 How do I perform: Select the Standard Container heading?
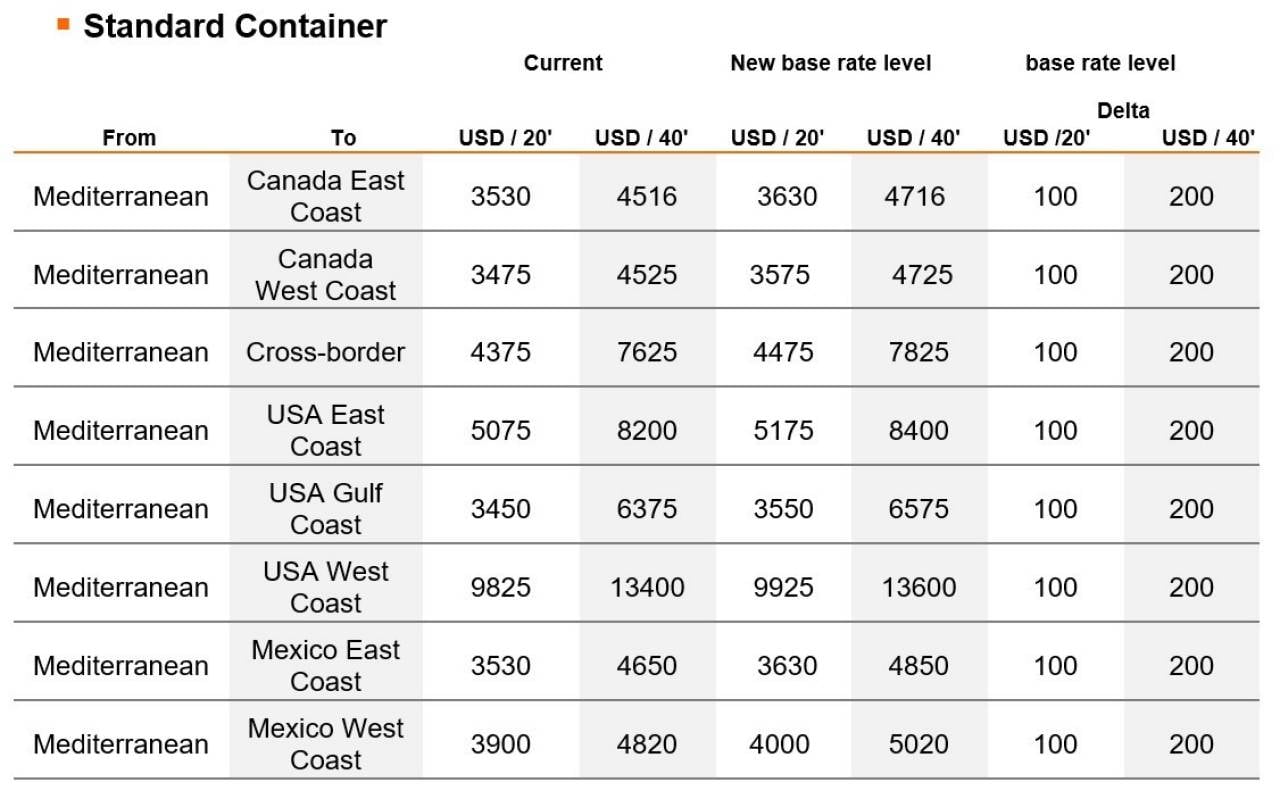(x=235, y=26)
